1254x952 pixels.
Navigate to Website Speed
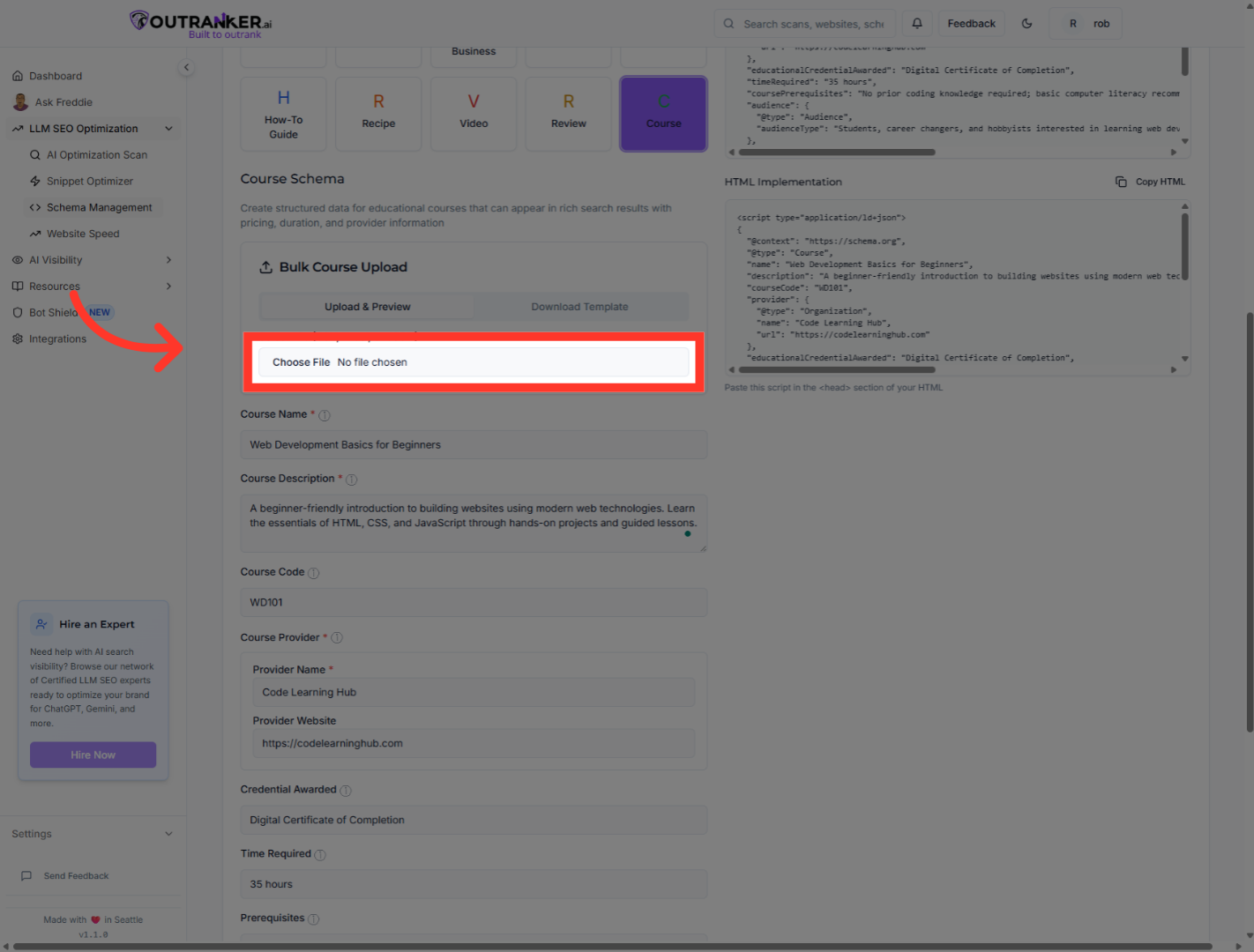click(x=82, y=234)
